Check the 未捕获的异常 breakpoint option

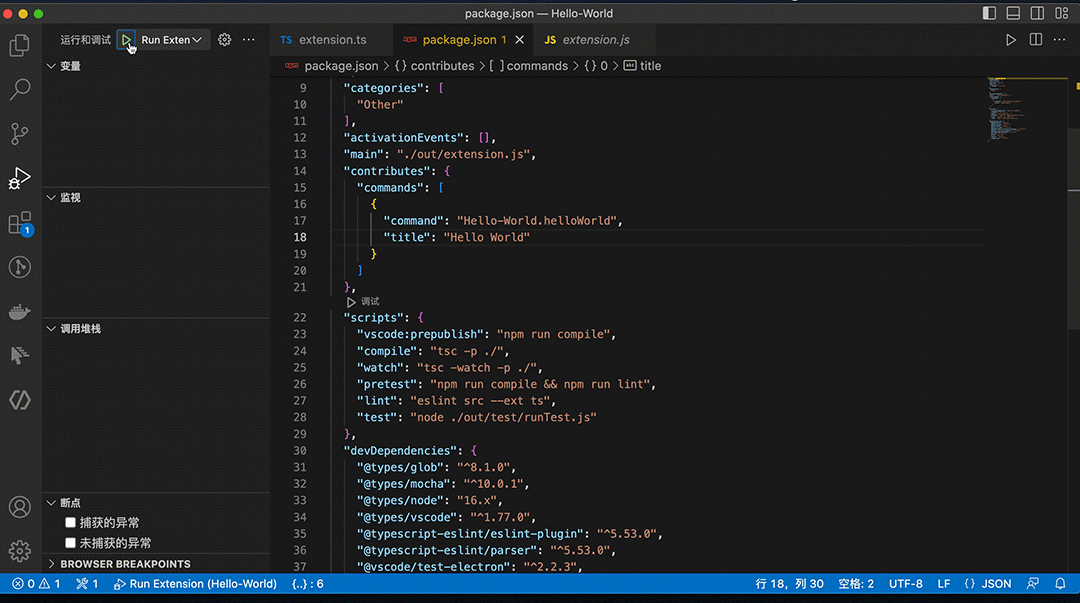pos(69,541)
